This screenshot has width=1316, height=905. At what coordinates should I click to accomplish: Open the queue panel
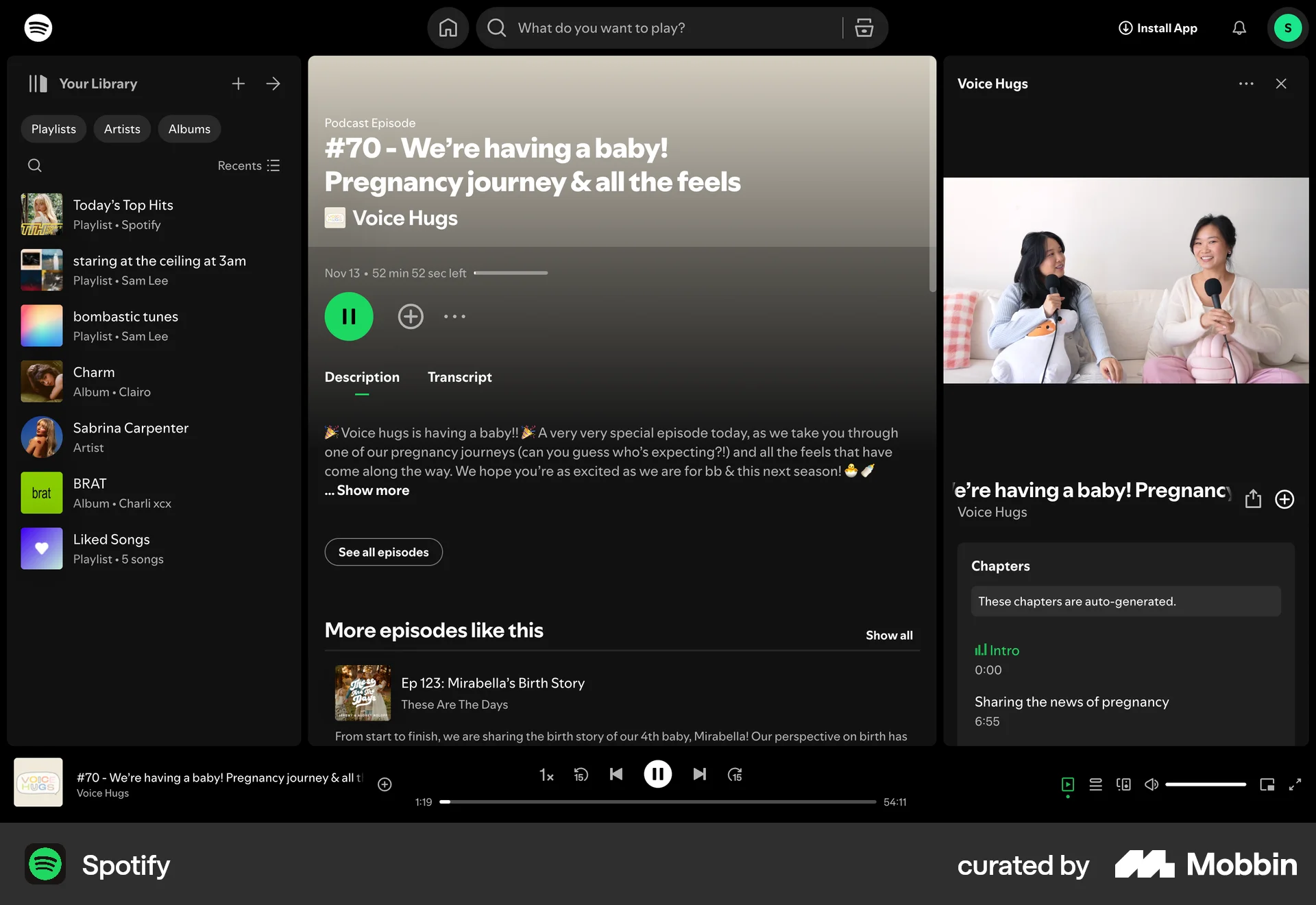click(1095, 784)
